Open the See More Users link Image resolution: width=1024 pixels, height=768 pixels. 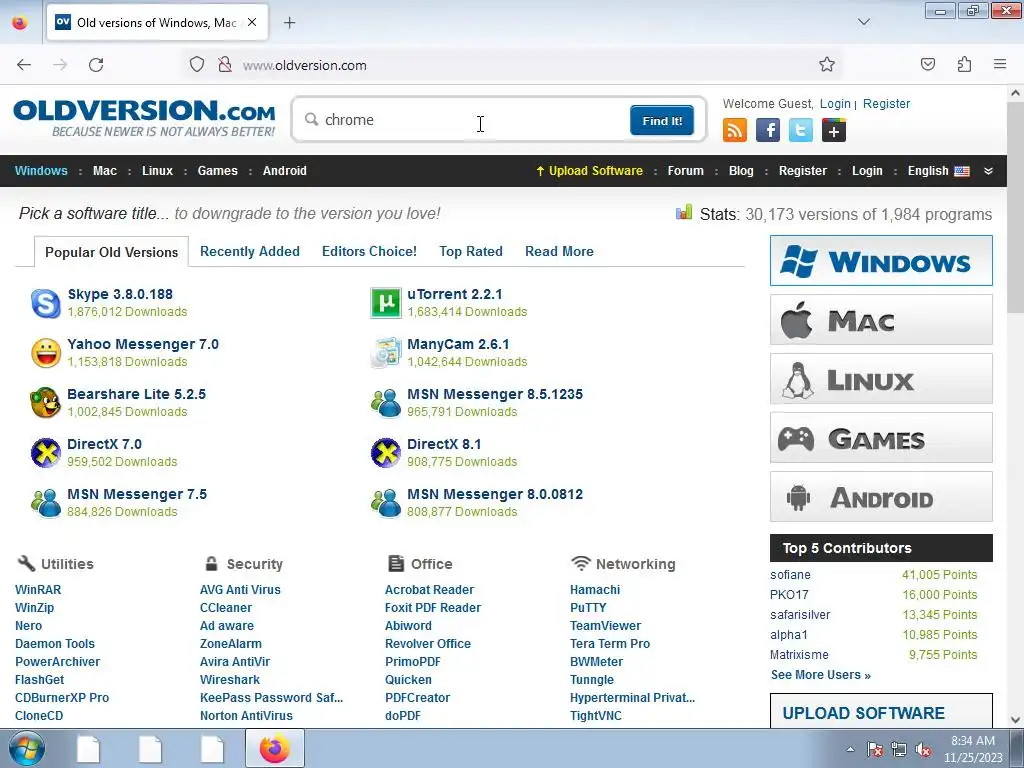click(820, 675)
